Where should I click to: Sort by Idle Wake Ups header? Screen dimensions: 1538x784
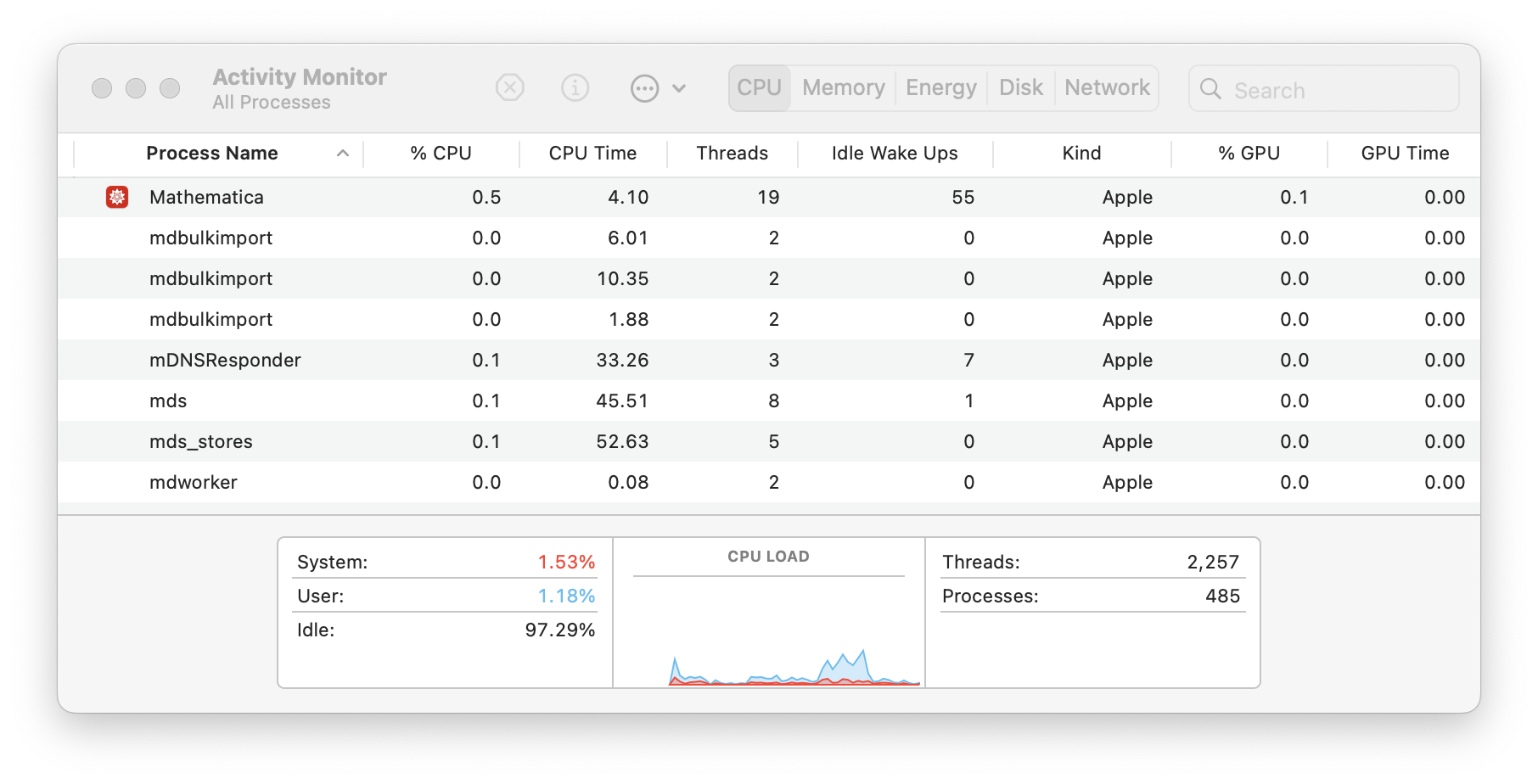[x=895, y=154]
